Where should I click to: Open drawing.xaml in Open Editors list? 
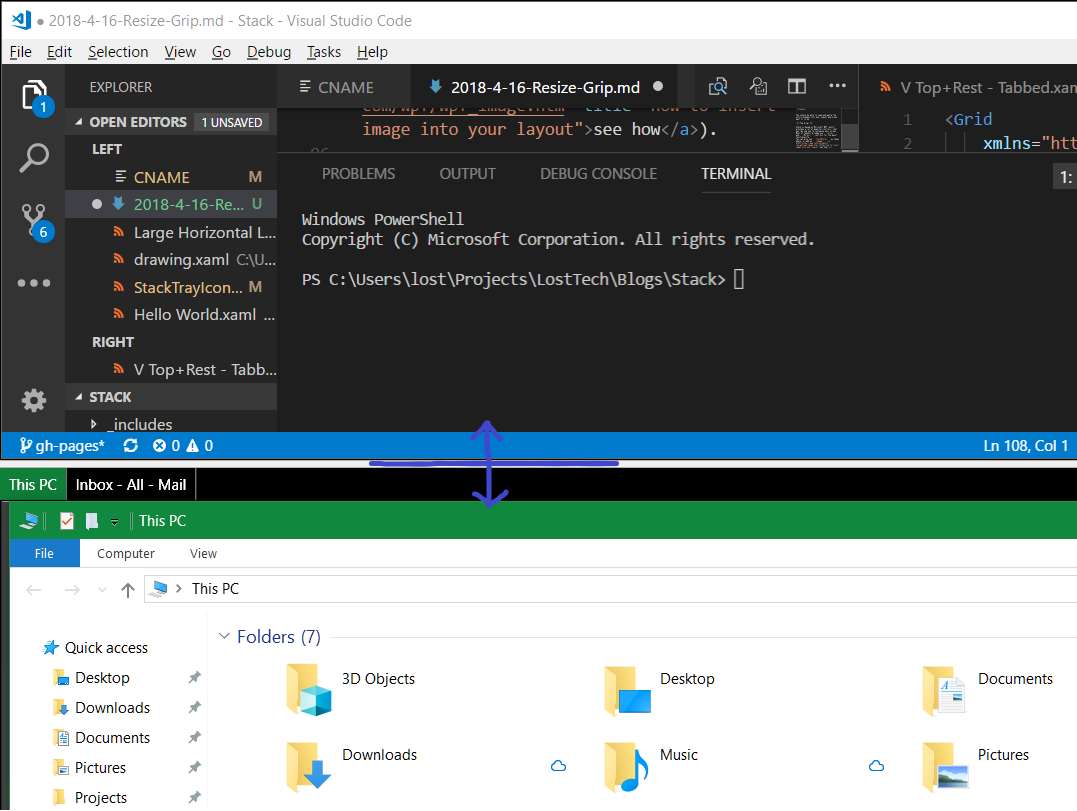pyautogui.click(x=171, y=260)
